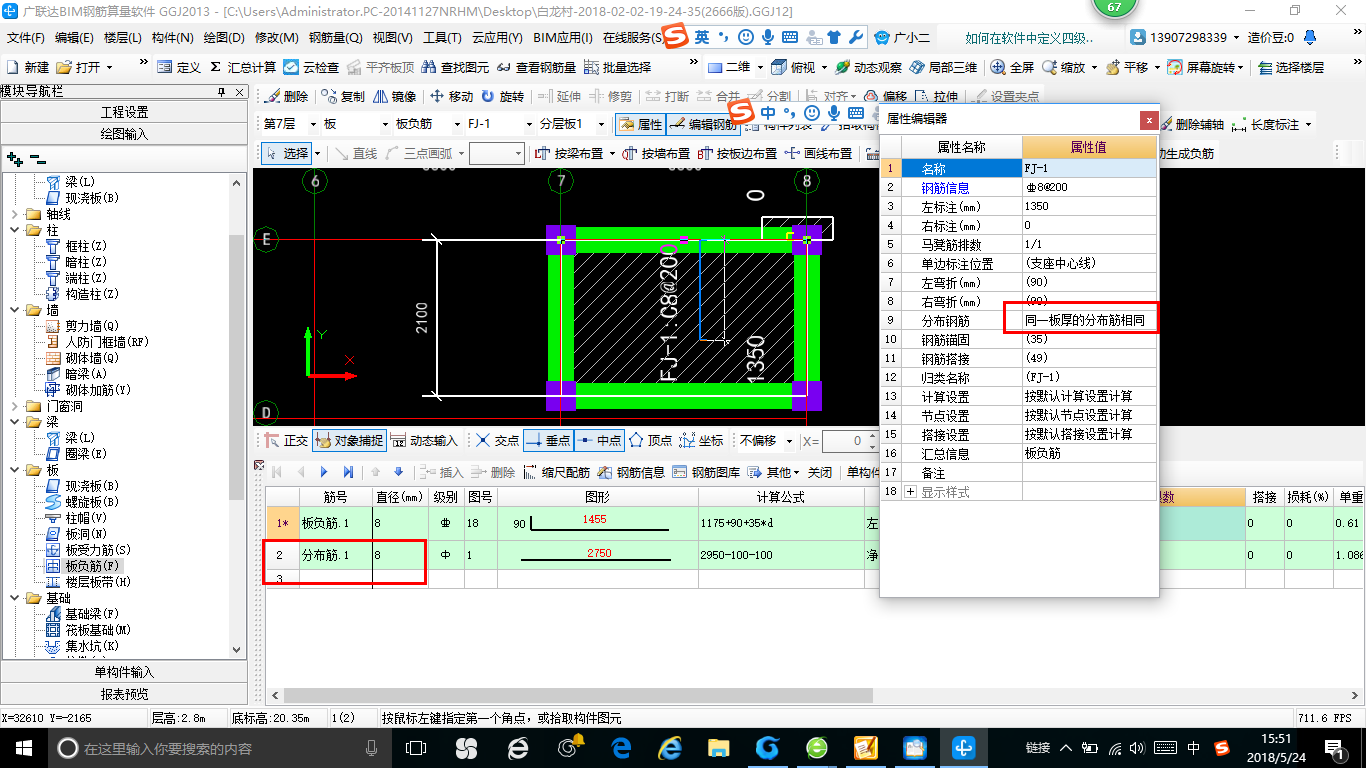Open 钢筋图库 rebar library
This screenshot has height=768, width=1366.
tap(706, 472)
